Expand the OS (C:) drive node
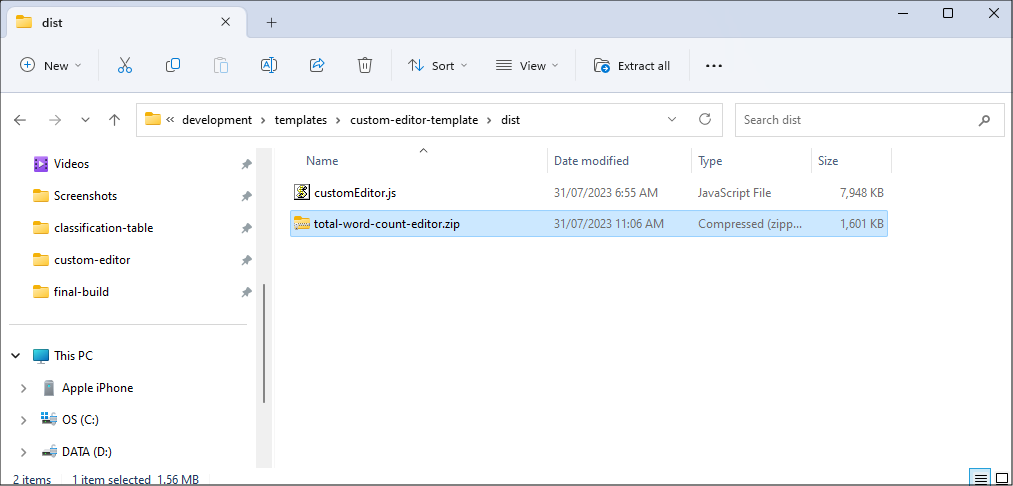Screen dimensions: 1013x486 pos(23,420)
